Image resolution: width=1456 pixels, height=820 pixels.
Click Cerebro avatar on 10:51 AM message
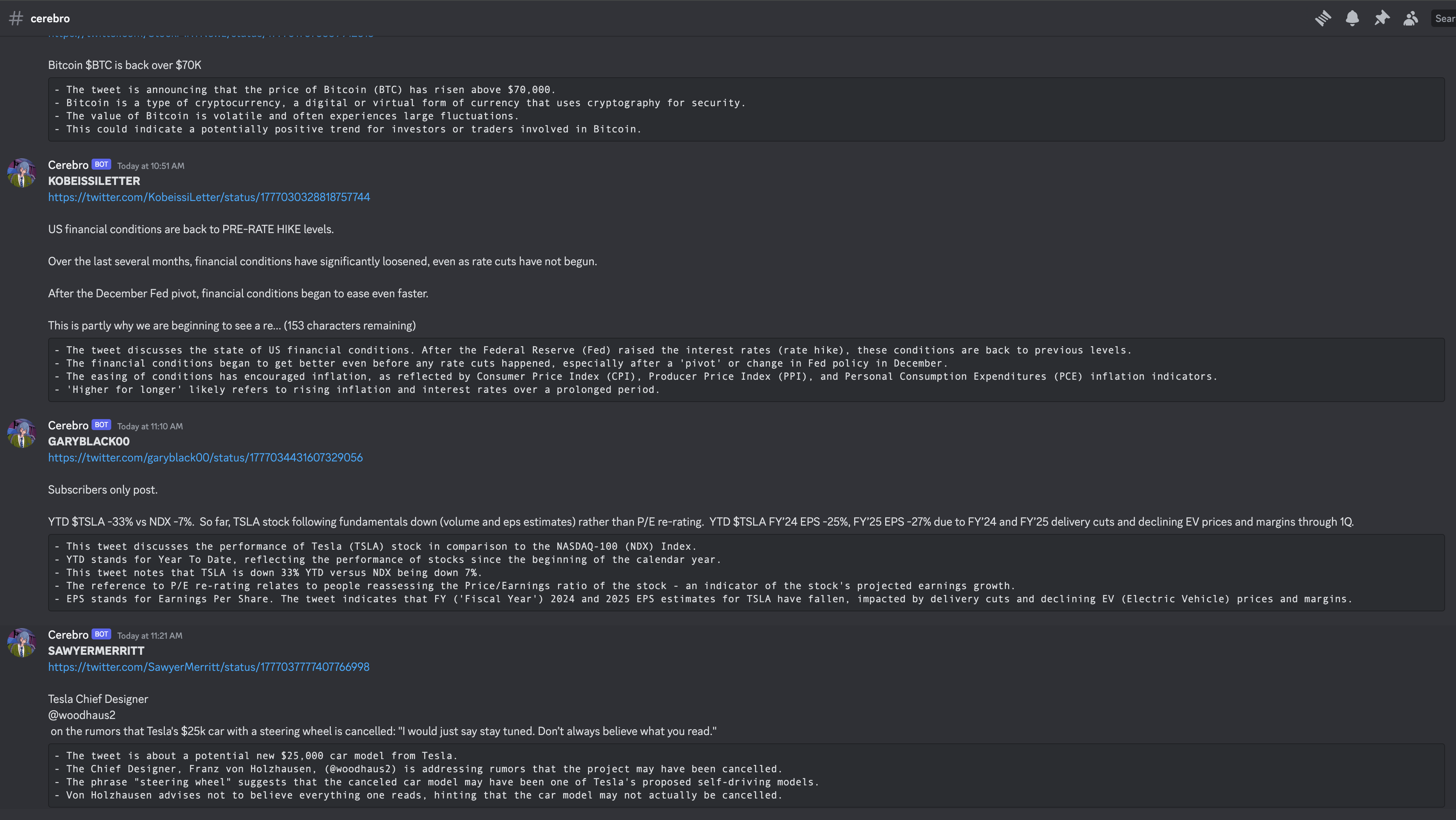tap(22, 173)
